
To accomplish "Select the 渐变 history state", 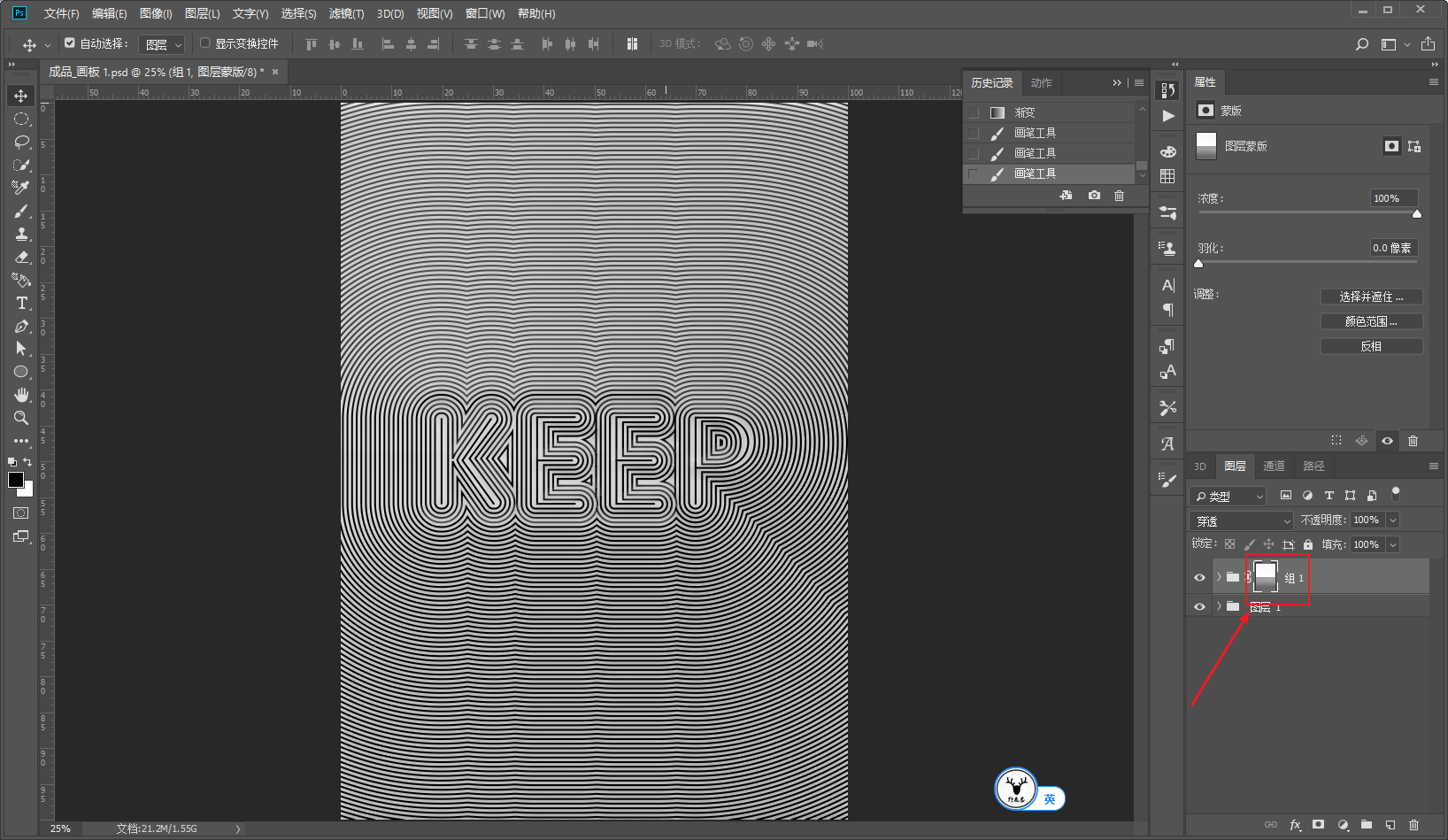I will click(1049, 112).
